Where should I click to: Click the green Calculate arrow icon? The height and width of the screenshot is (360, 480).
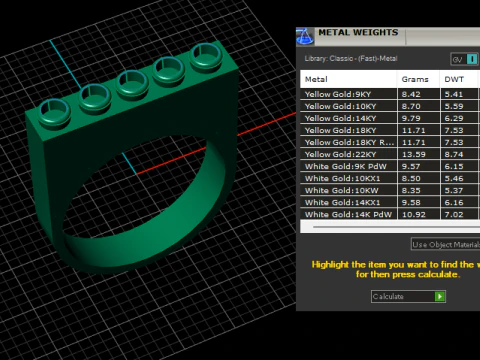[440, 296]
